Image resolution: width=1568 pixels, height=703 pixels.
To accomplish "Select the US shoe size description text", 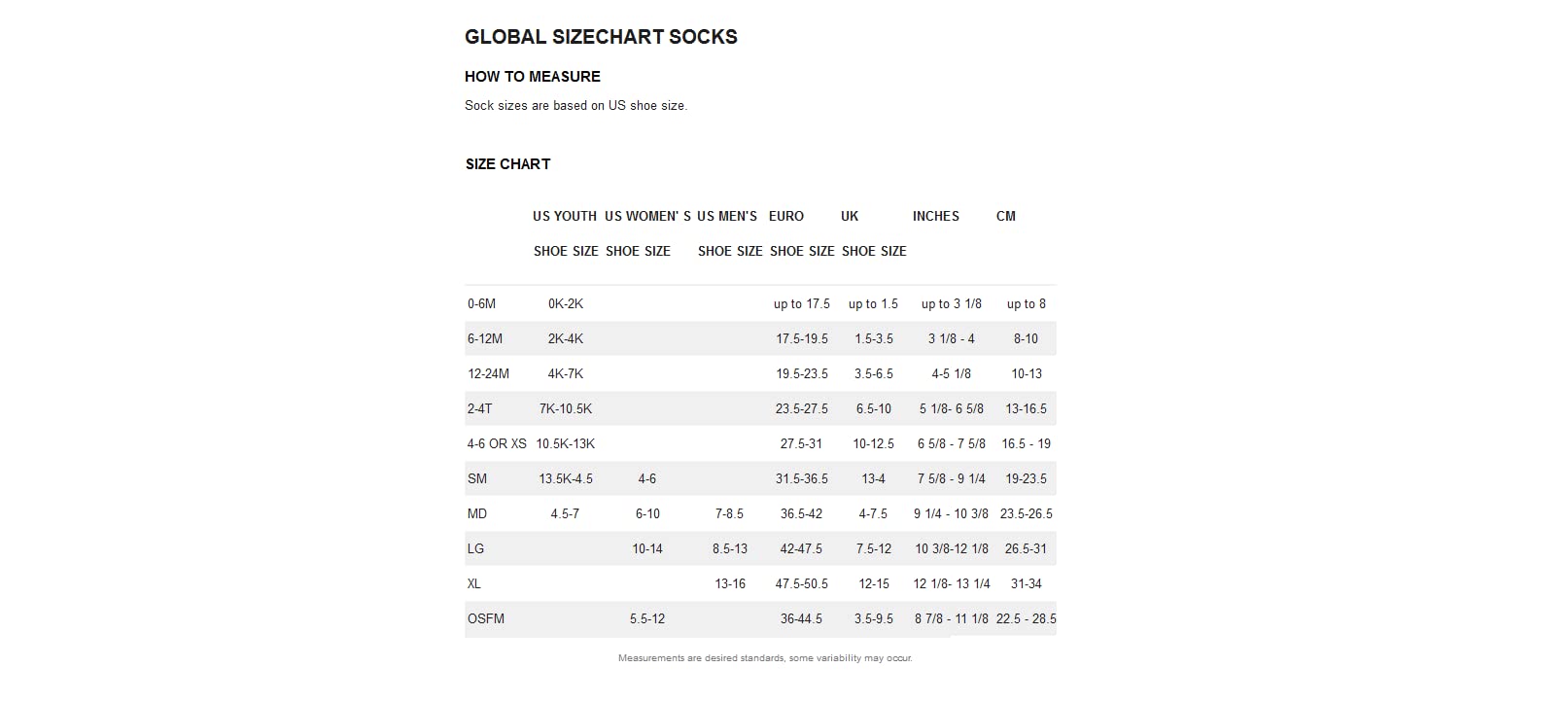I will [575, 105].
